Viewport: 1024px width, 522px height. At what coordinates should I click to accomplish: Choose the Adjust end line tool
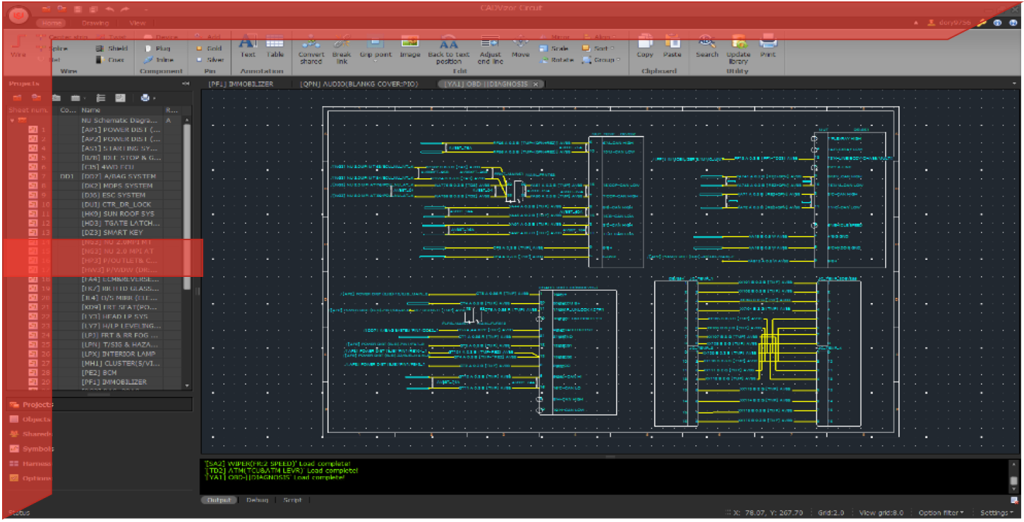[490, 49]
